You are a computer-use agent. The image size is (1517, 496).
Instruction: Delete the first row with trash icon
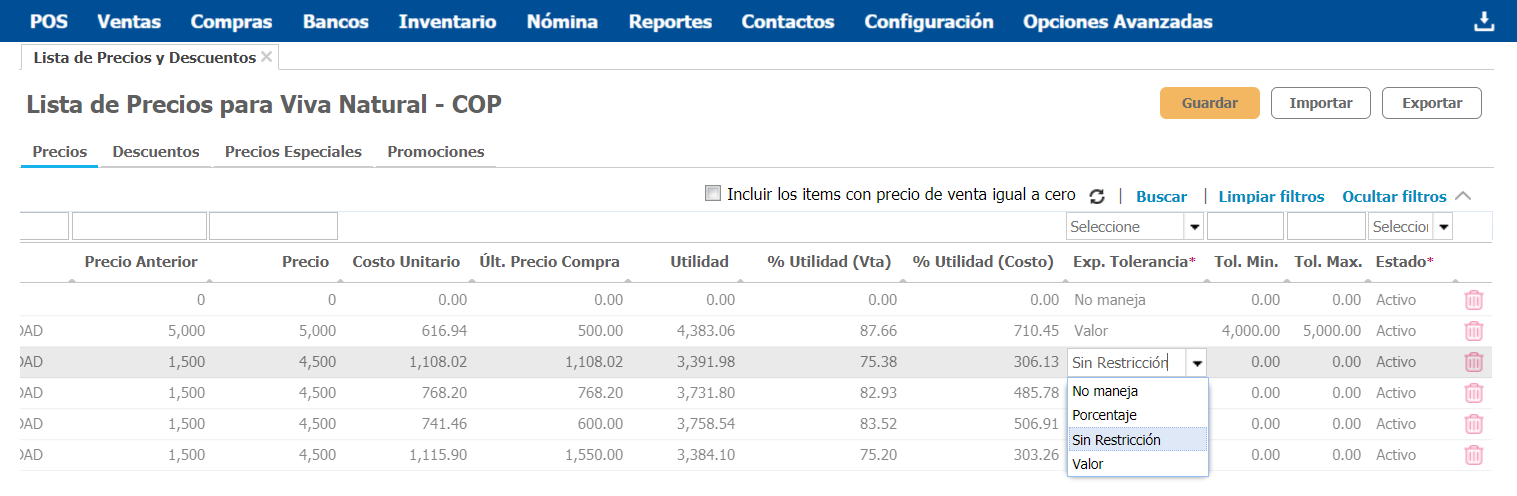pyautogui.click(x=1473, y=299)
